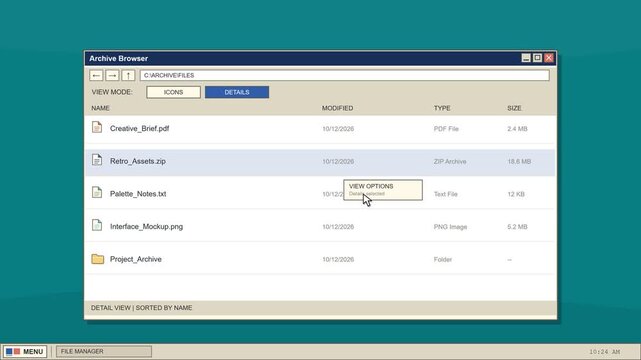Click the ZIP Archive type cell
This screenshot has height=360, width=641.
click(450, 161)
